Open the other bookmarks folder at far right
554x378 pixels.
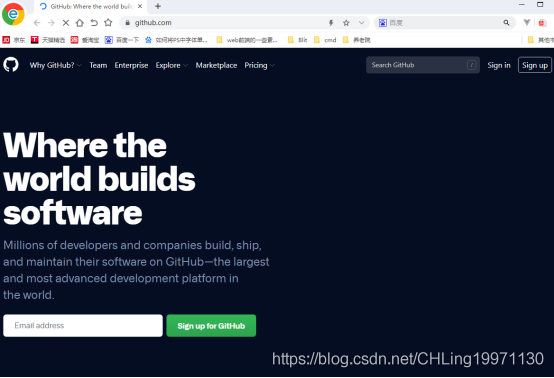point(540,40)
